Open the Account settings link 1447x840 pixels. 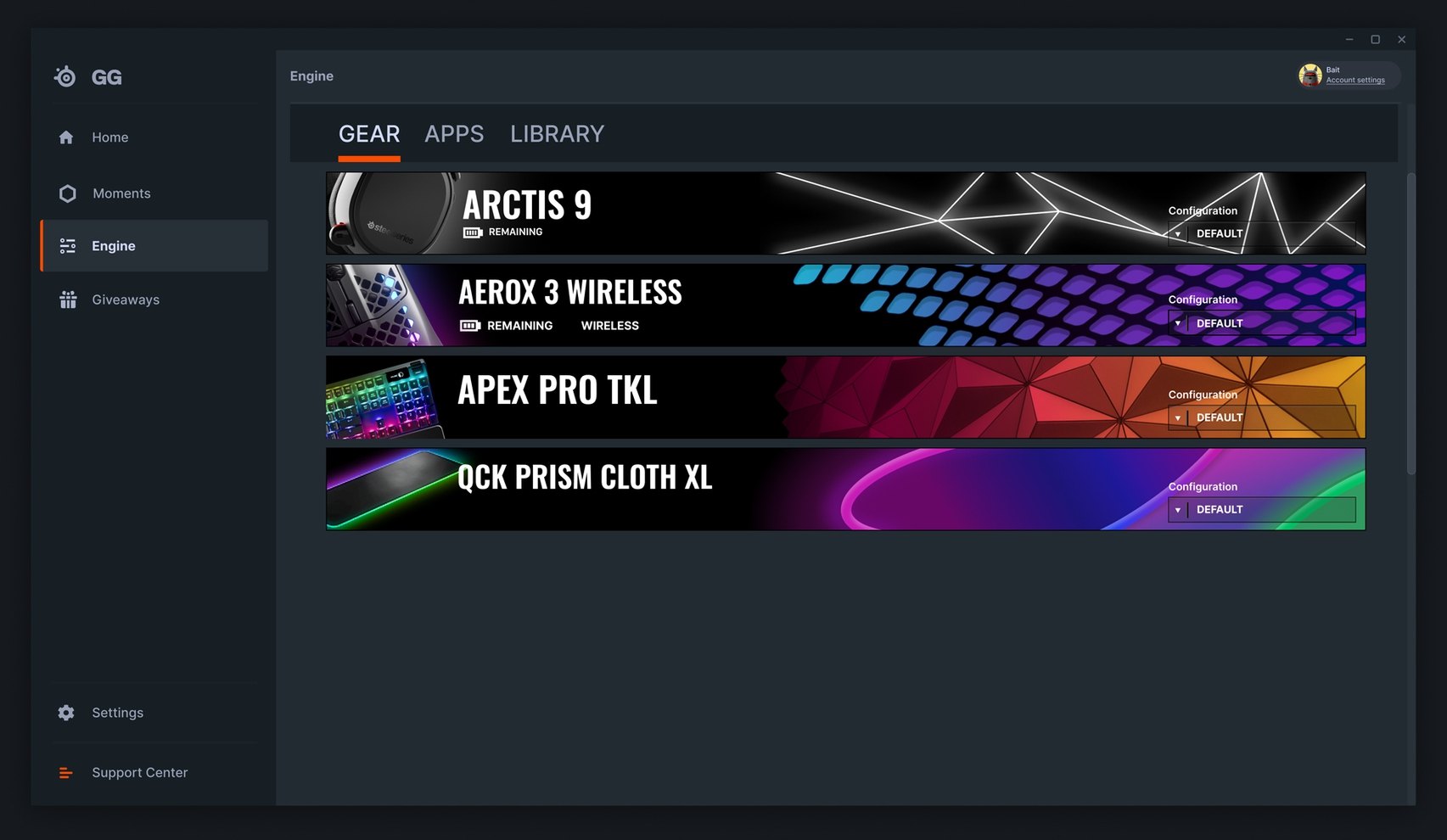pyautogui.click(x=1355, y=81)
